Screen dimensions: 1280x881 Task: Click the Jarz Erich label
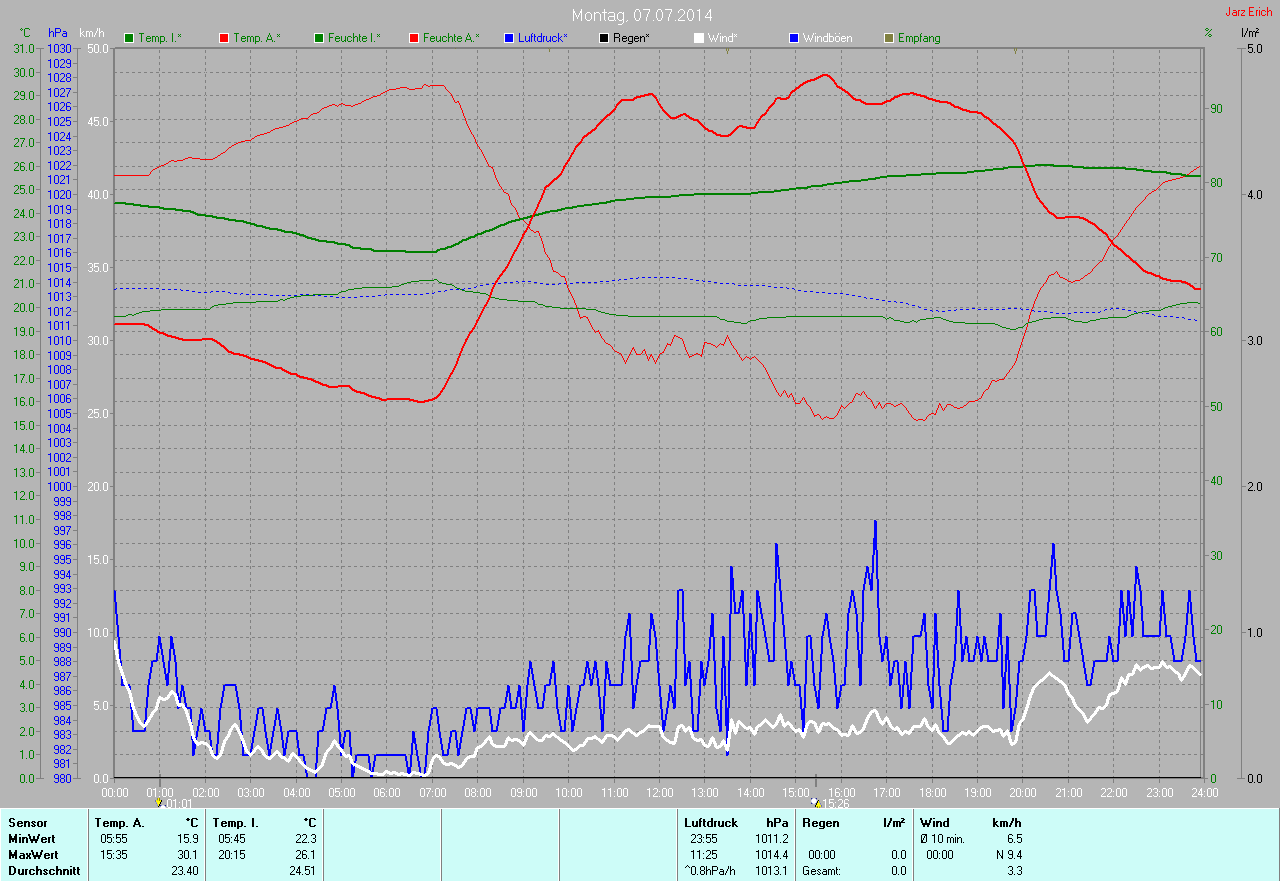point(1249,12)
